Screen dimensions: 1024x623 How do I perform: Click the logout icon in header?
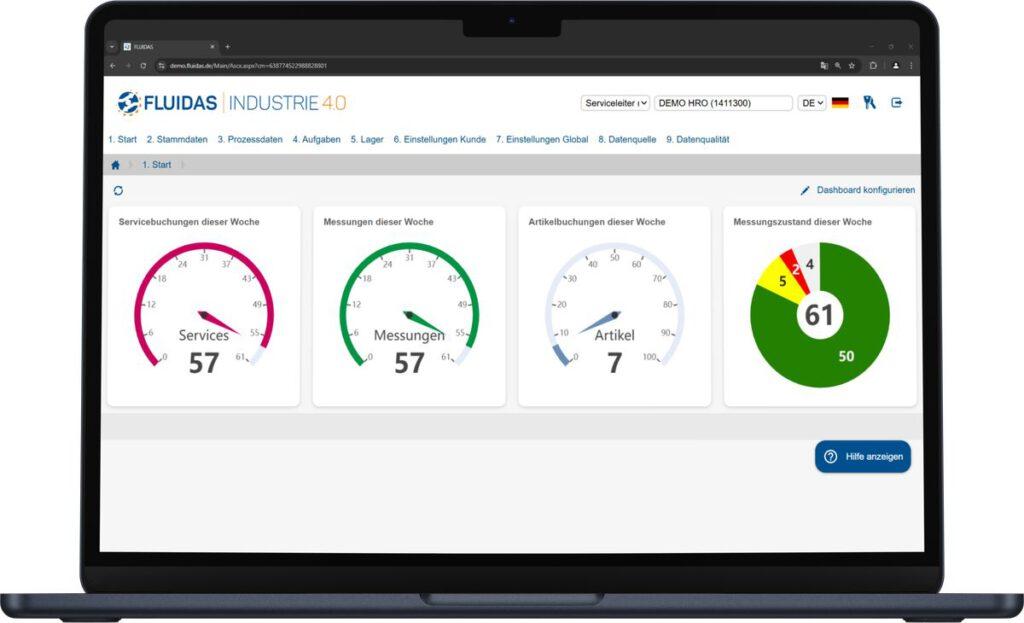coord(896,102)
